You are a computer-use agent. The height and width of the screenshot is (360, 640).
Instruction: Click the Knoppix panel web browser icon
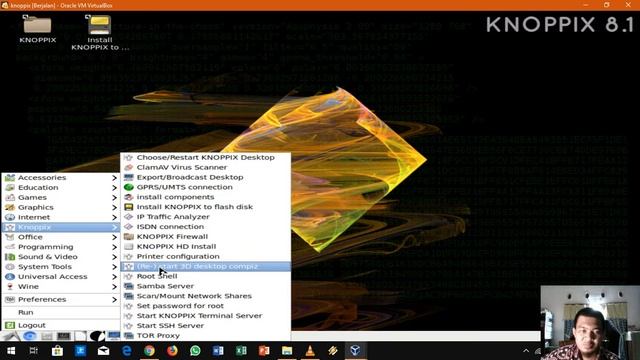pos(29,336)
